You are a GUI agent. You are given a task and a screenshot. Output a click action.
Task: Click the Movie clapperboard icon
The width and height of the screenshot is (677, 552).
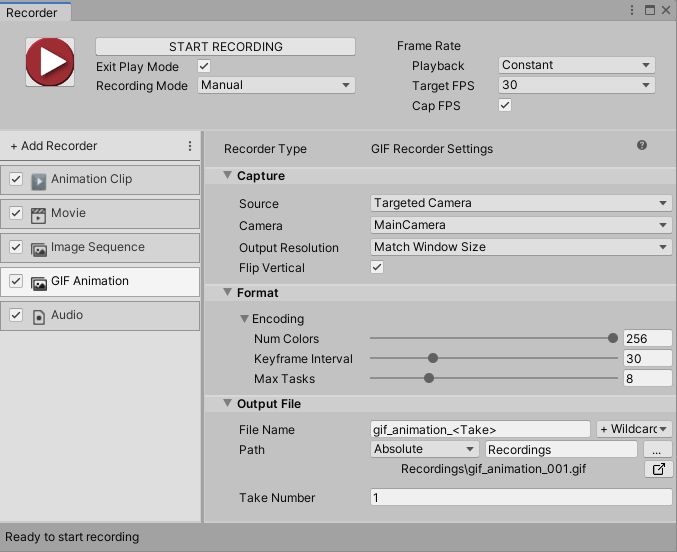click(x=38, y=215)
